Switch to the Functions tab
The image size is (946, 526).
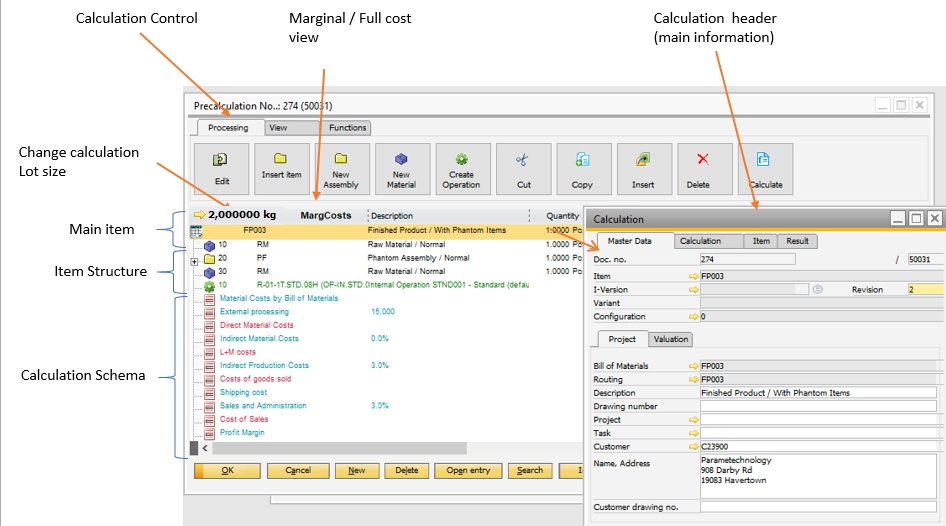[347, 128]
